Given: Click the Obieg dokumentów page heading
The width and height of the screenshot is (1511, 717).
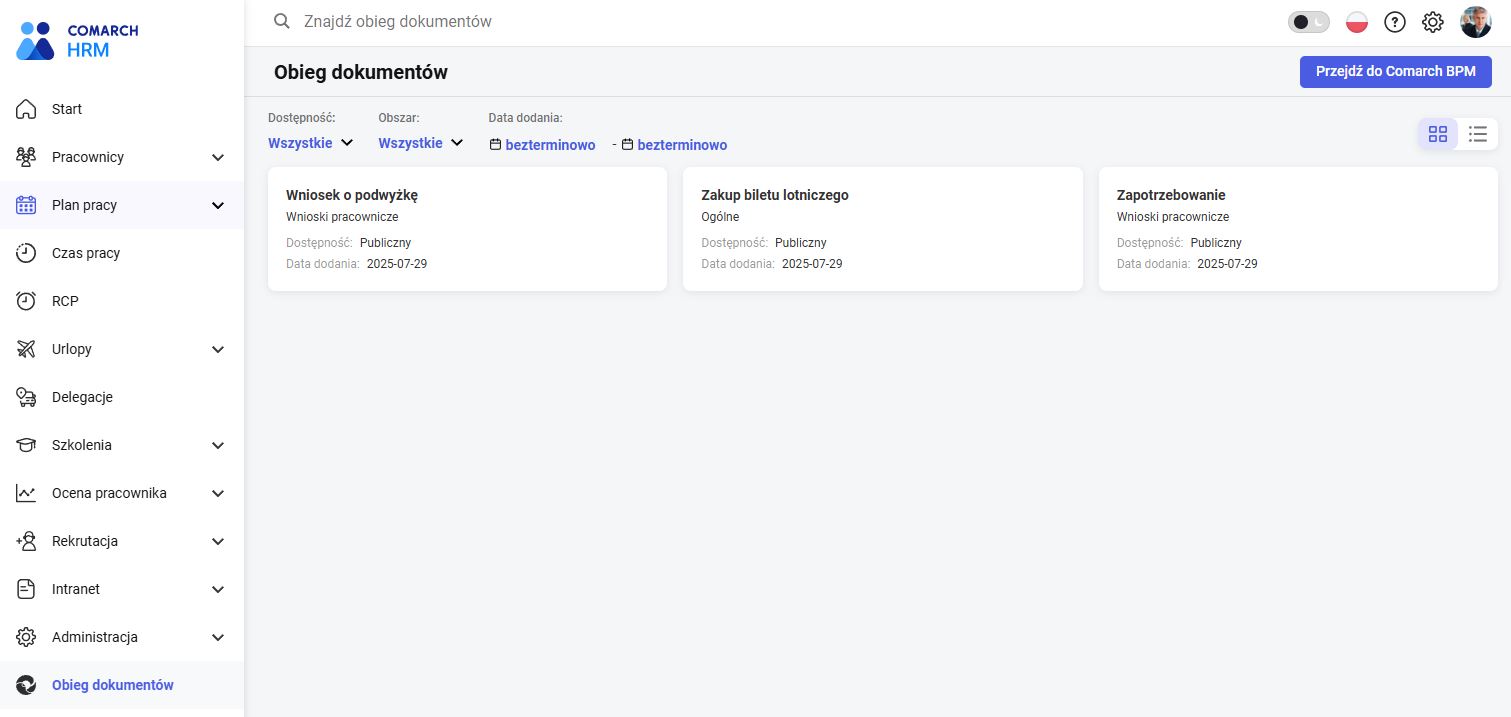Looking at the screenshot, I should (x=361, y=72).
